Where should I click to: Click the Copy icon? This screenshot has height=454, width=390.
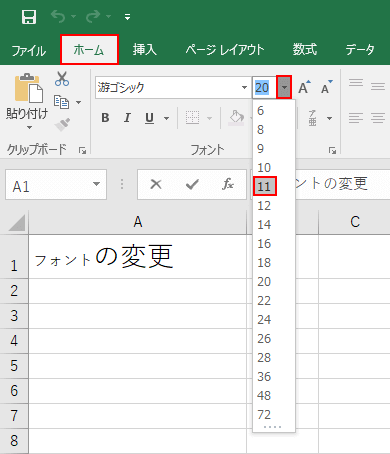coord(62,102)
